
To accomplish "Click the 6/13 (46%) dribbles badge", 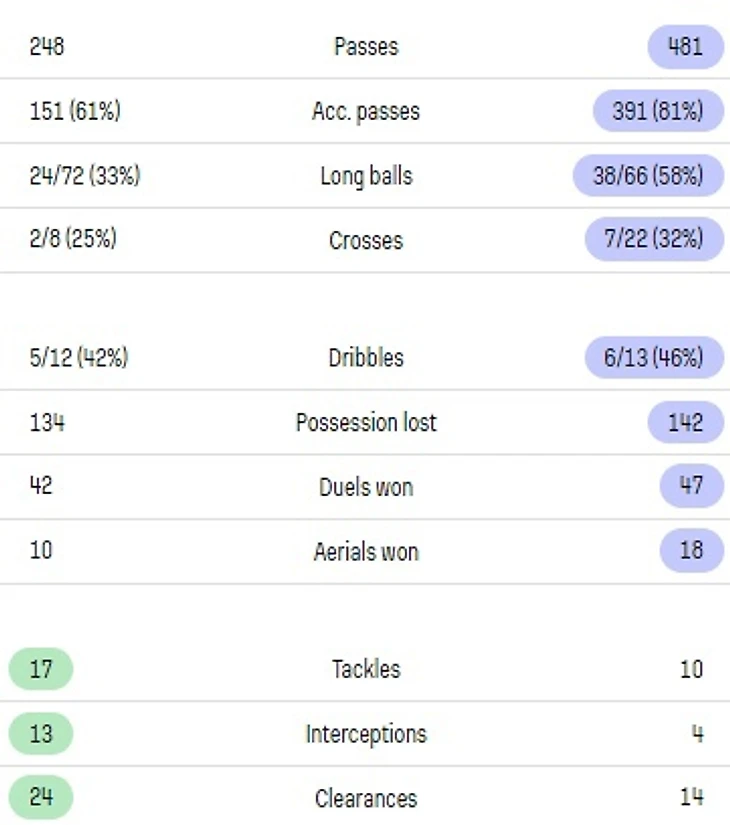I will (x=654, y=357).
